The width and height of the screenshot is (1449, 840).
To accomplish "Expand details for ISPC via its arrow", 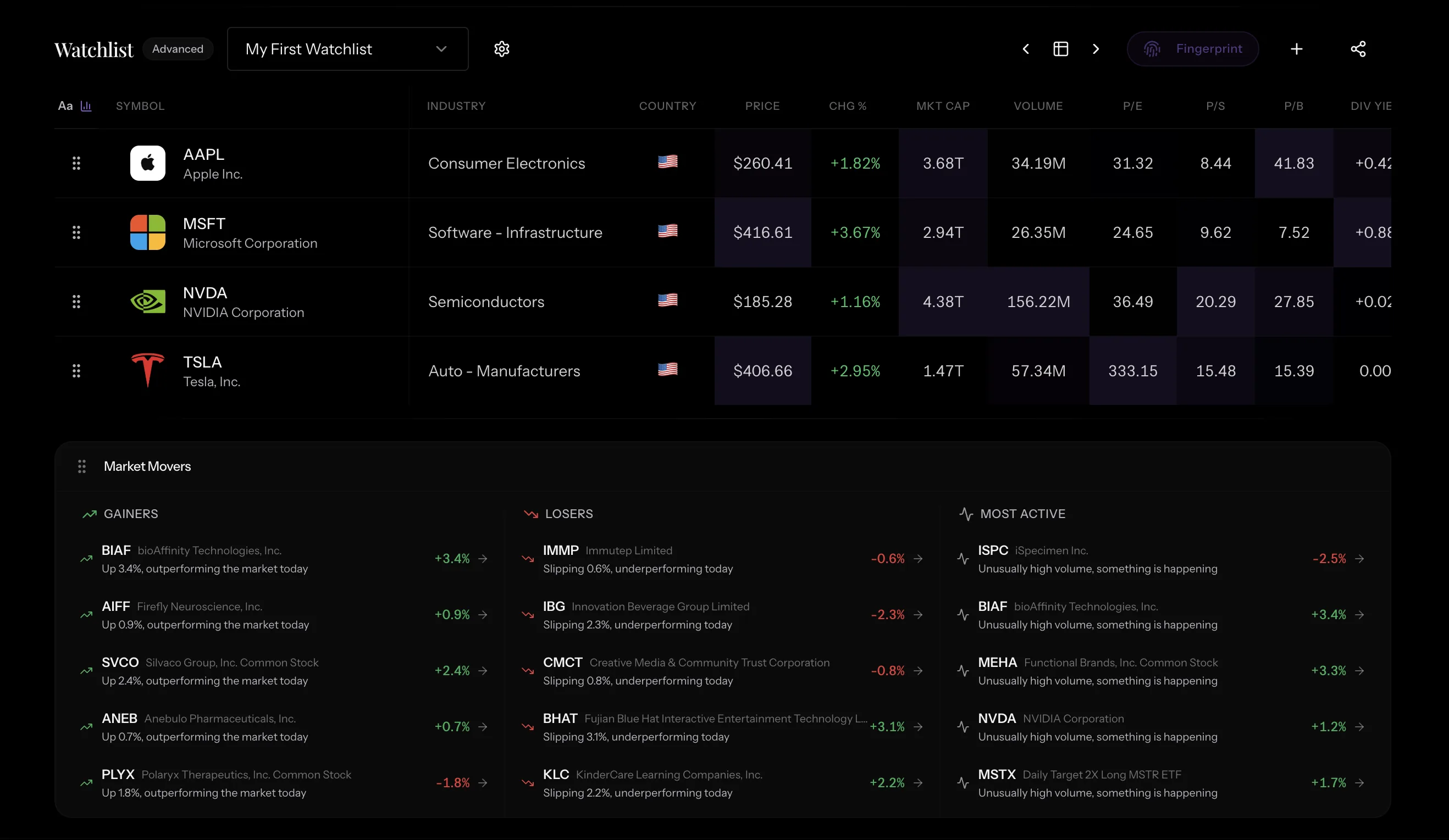I will coord(1360,559).
